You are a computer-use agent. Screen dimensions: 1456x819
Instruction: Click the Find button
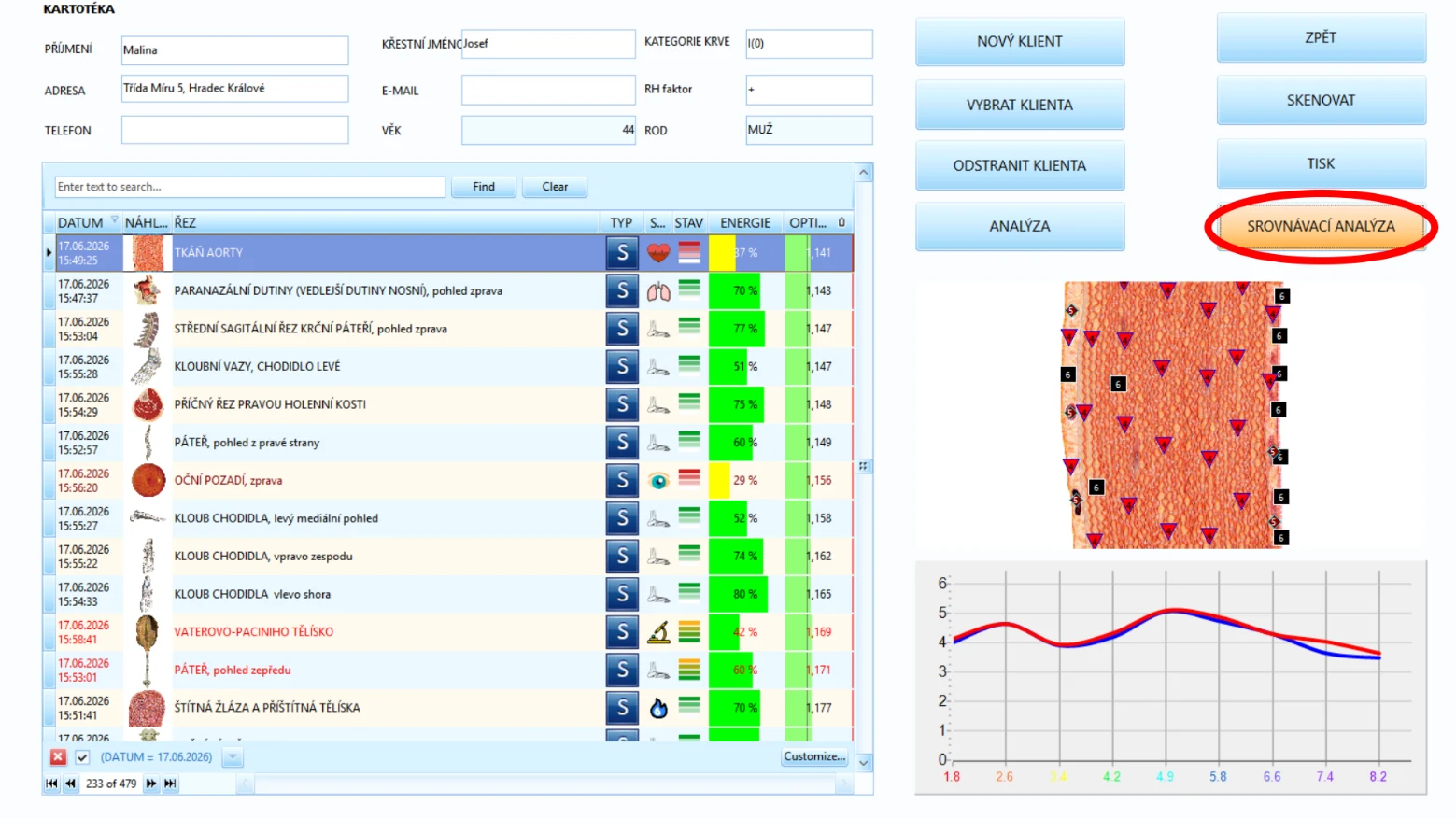[484, 187]
